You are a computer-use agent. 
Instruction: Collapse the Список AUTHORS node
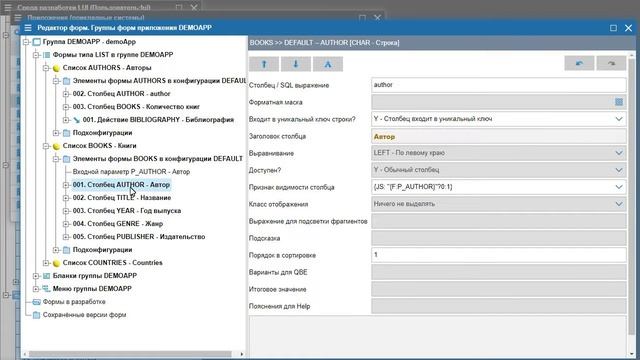click(46, 68)
